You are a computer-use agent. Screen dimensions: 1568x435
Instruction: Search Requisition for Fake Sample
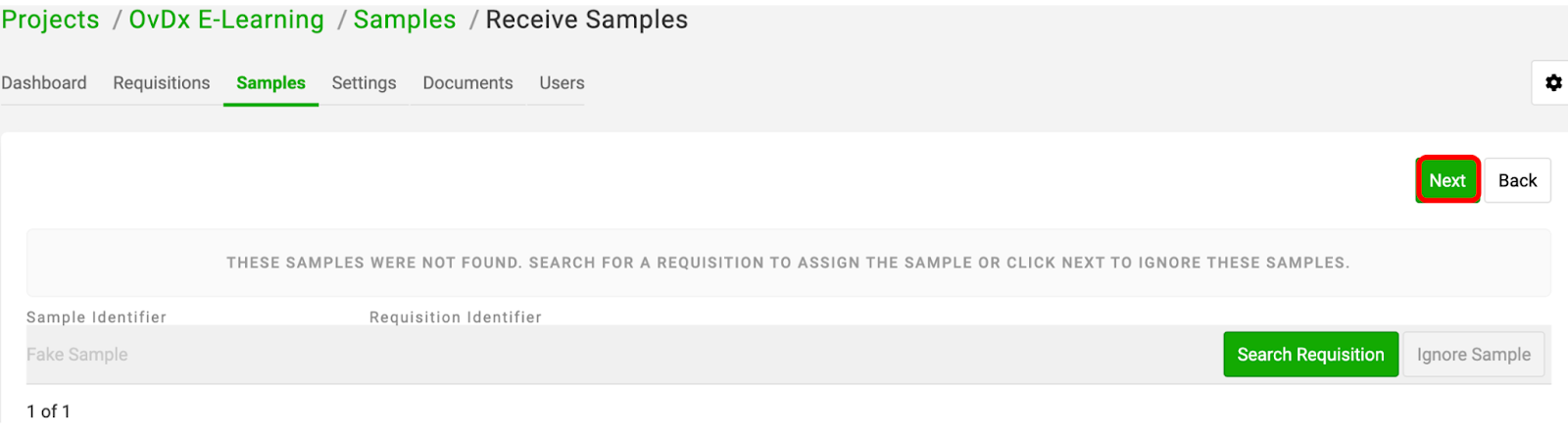tap(1310, 355)
